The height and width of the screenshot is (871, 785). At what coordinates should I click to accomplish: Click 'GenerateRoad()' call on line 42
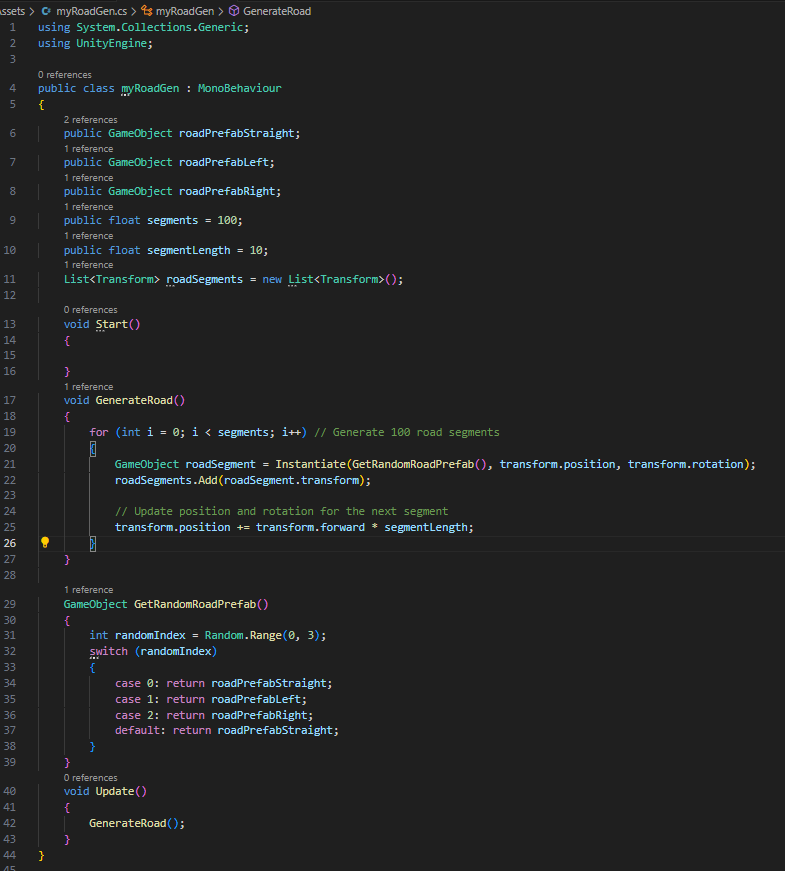(134, 823)
